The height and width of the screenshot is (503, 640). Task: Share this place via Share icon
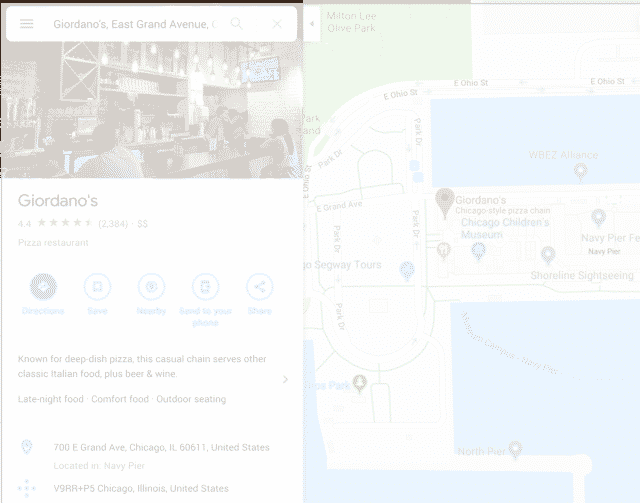[260, 287]
